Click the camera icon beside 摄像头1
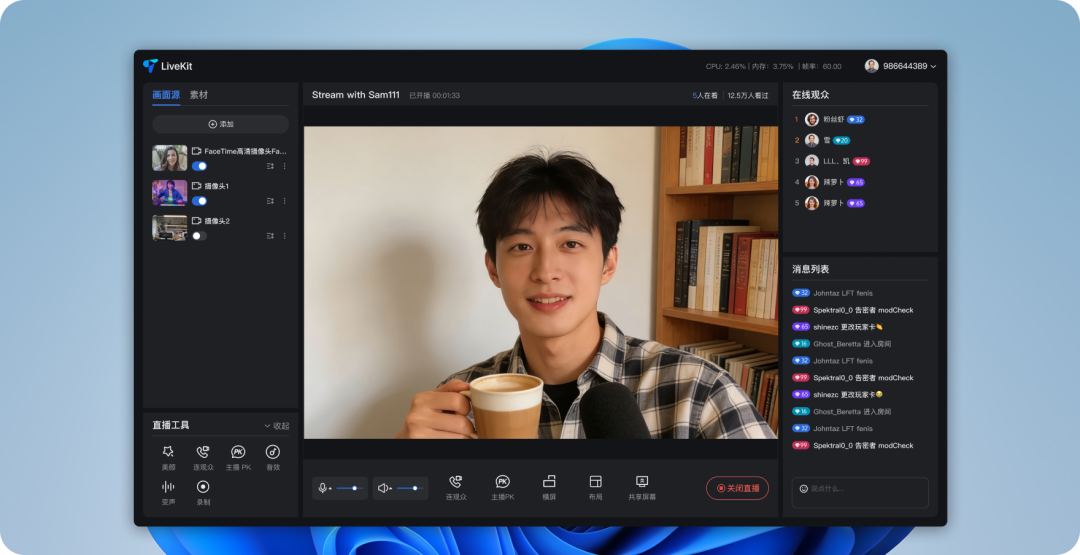This screenshot has height=555, width=1080. click(x=196, y=186)
